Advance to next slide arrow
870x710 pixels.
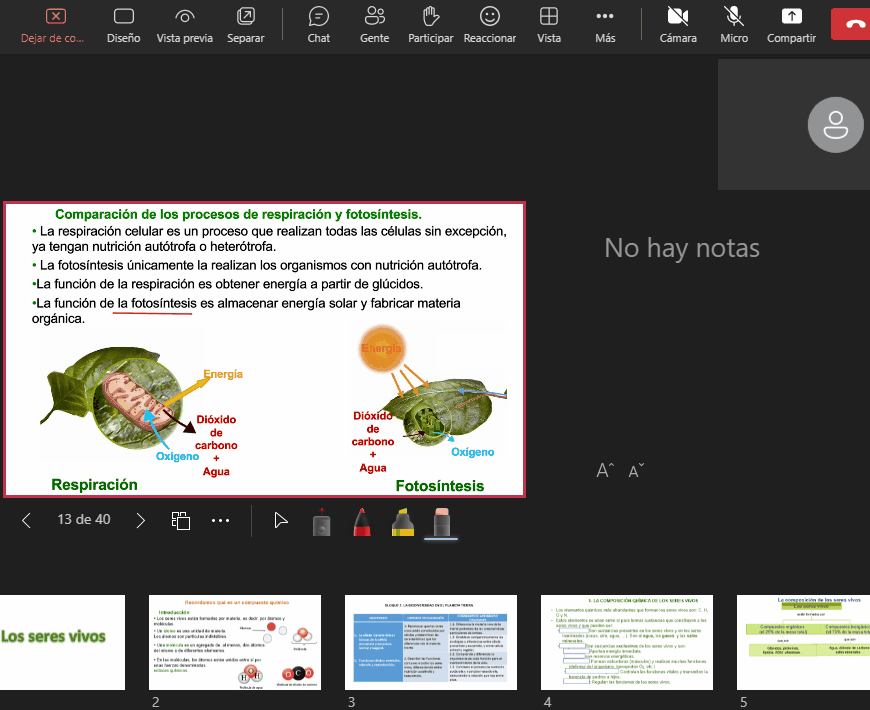click(140, 520)
